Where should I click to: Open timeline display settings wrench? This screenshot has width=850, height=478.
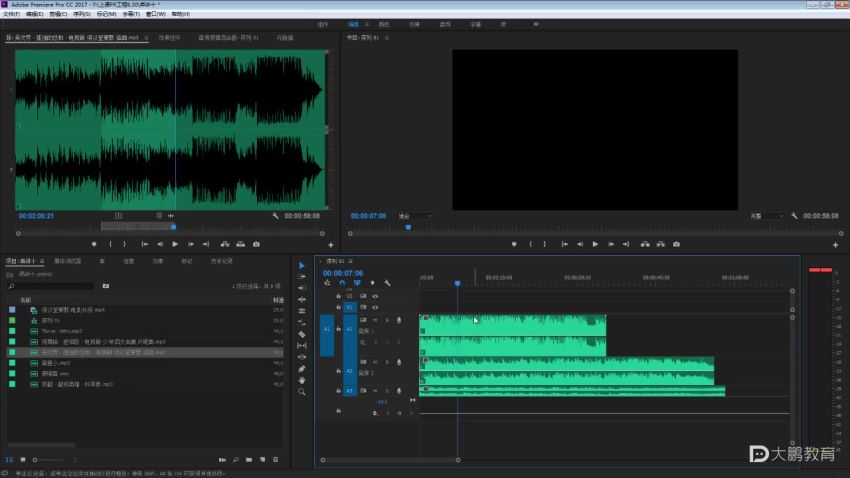pos(388,283)
